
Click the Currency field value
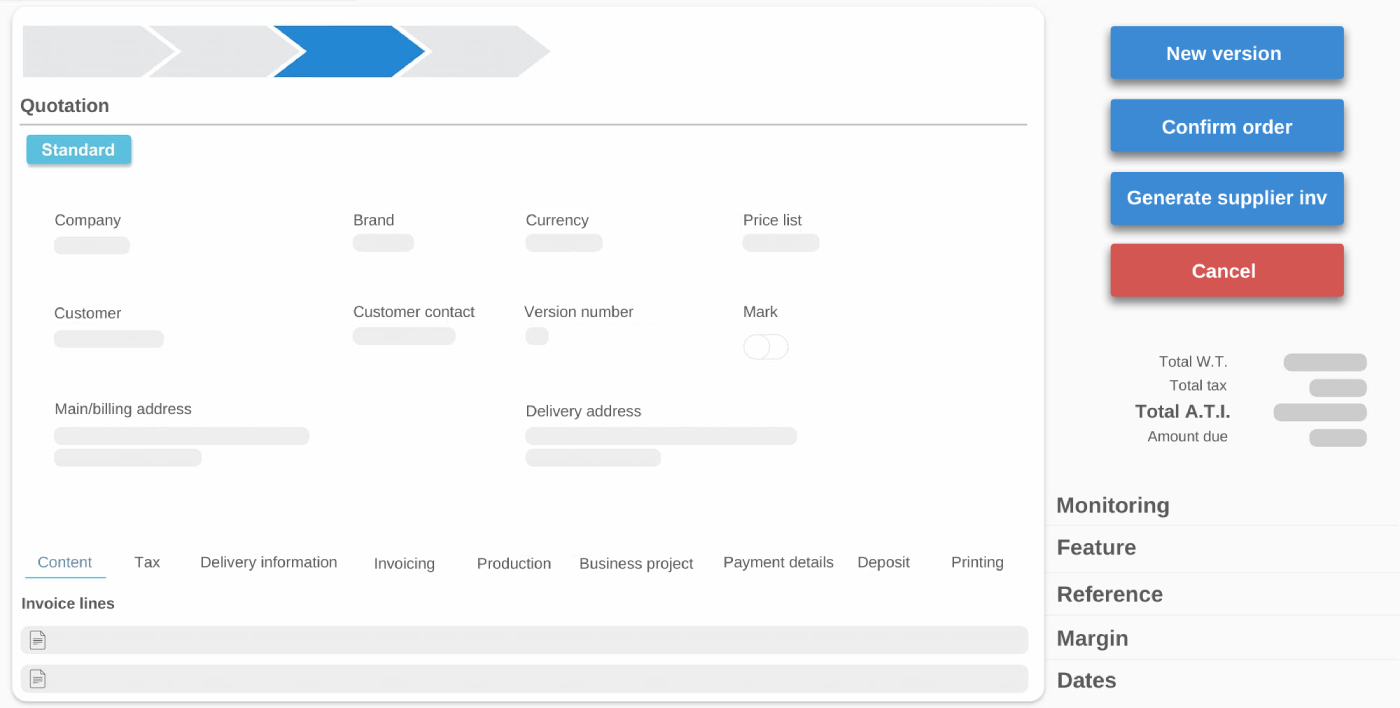tap(564, 243)
